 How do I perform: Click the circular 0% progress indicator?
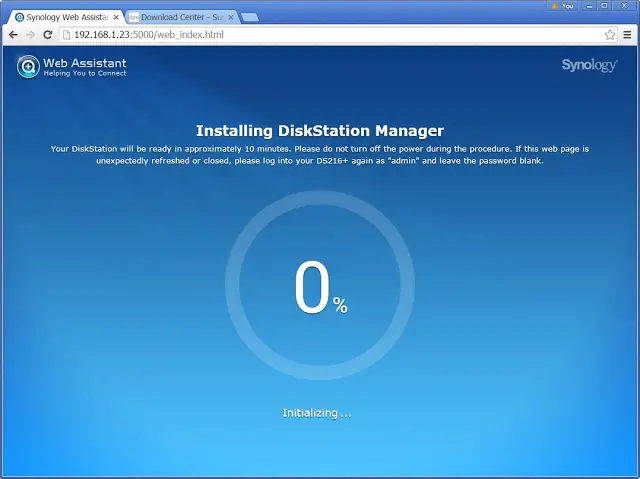point(320,285)
